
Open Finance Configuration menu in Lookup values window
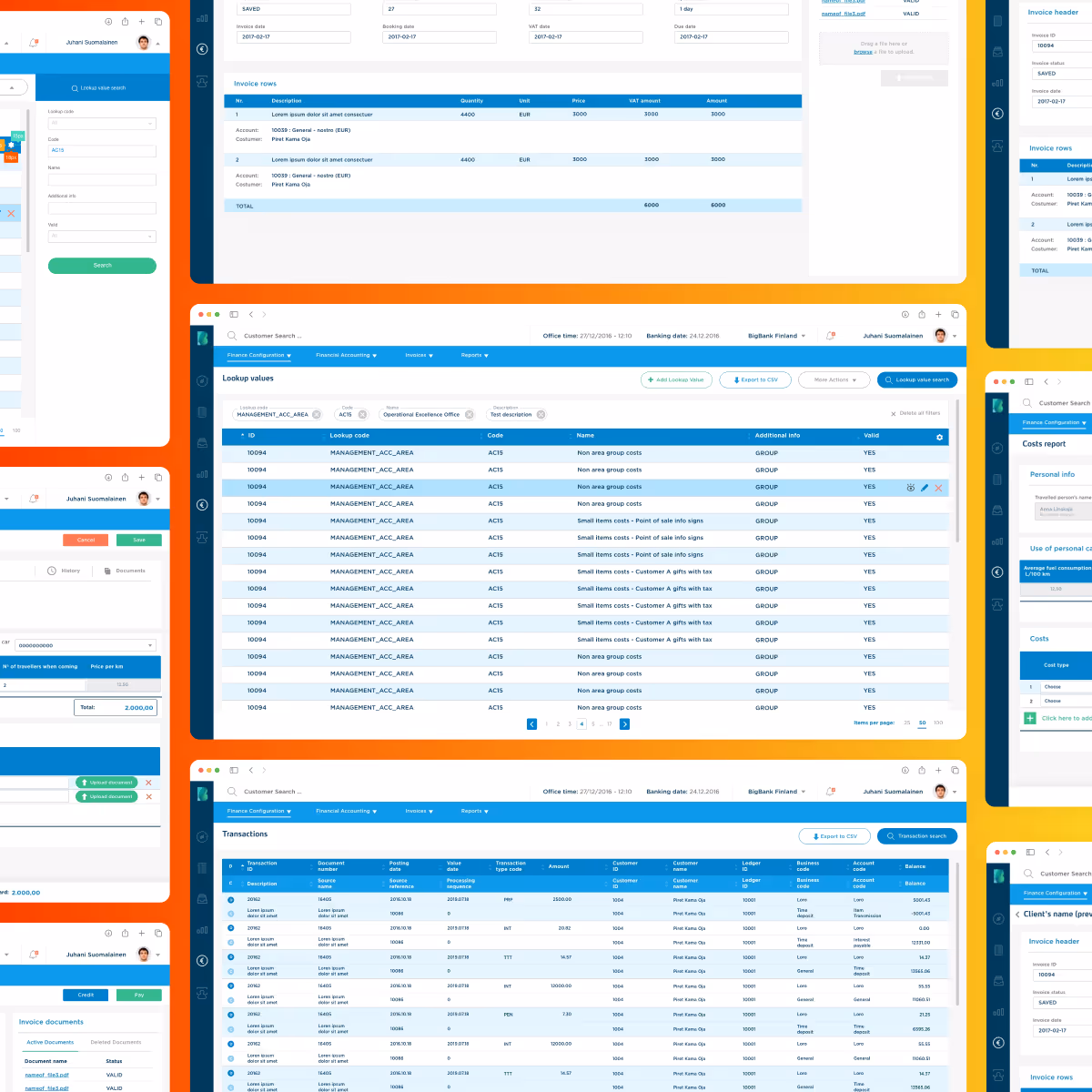click(x=259, y=355)
